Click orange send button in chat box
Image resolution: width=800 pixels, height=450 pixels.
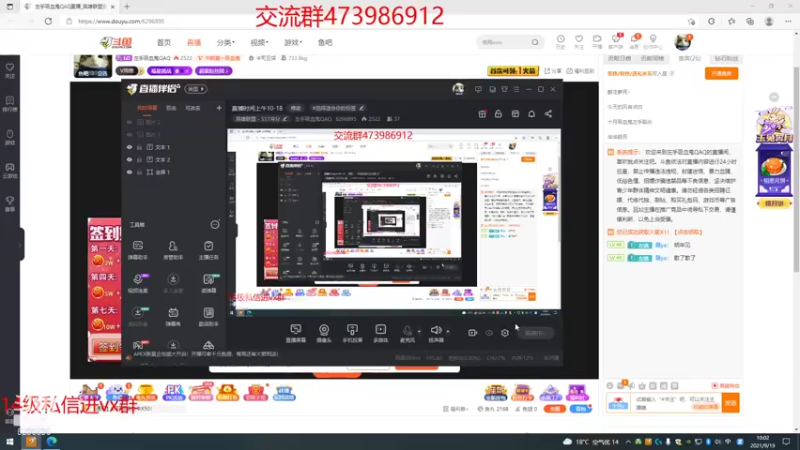pyautogui.click(x=731, y=403)
